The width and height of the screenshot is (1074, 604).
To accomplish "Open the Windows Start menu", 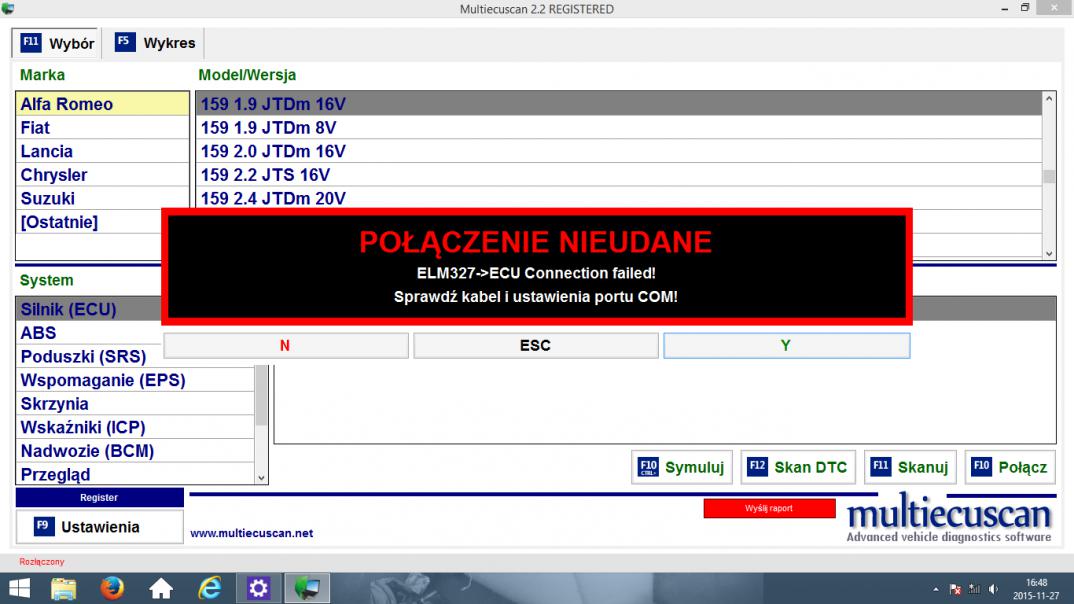I will [19, 588].
